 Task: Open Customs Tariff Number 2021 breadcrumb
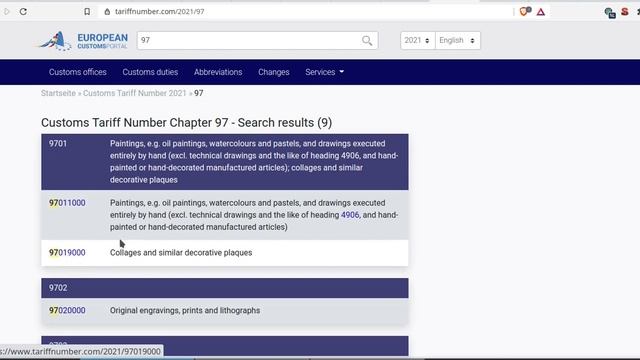pos(135,93)
